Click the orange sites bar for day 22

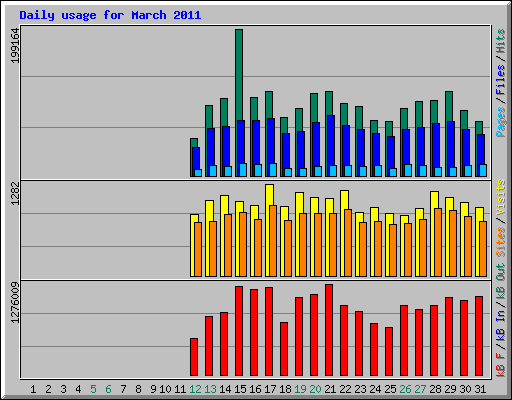pos(348,243)
